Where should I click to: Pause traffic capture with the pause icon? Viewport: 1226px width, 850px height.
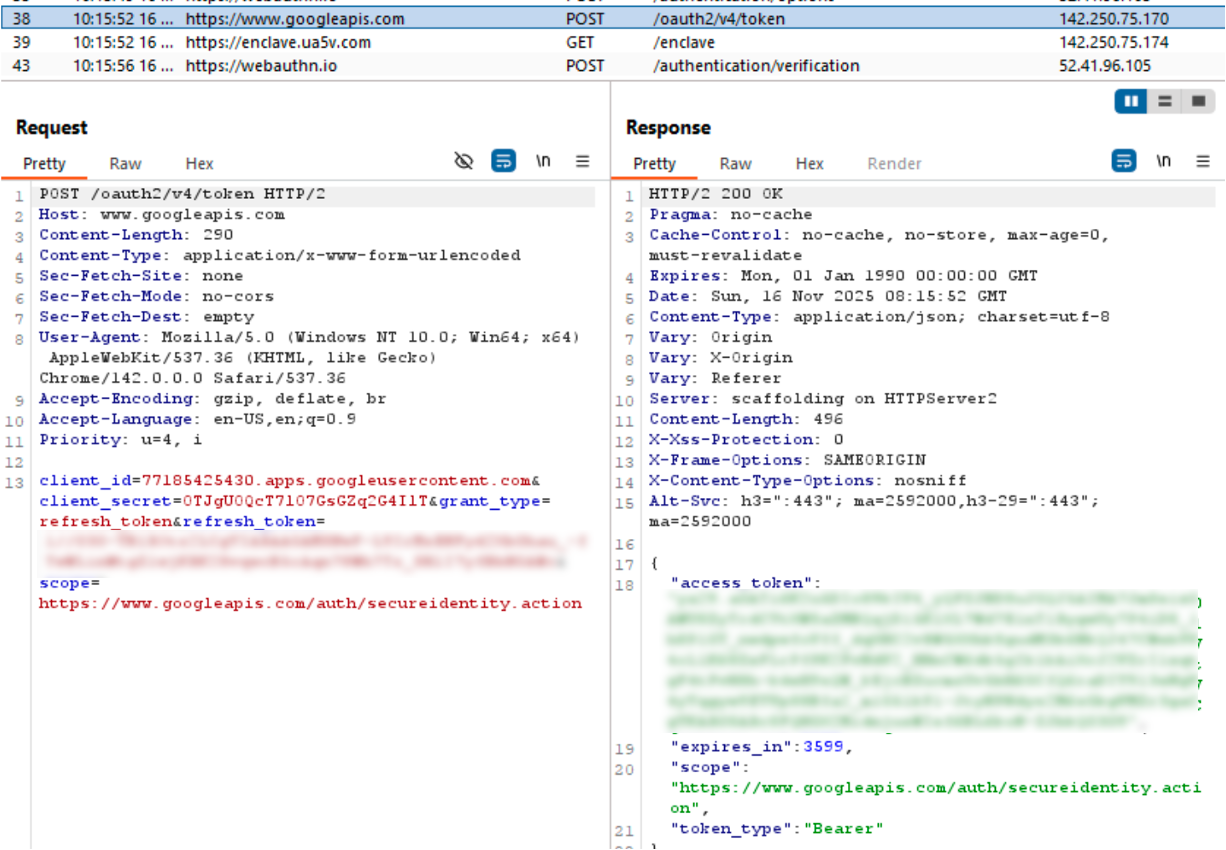(x=1129, y=100)
